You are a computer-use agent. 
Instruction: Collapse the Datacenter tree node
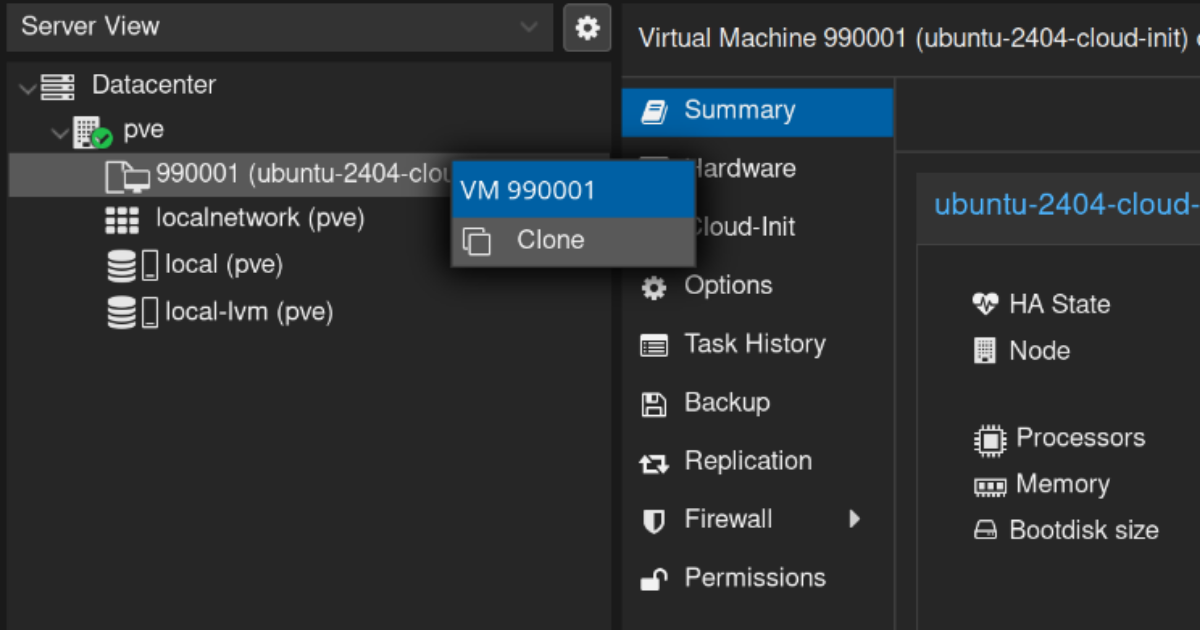27,85
